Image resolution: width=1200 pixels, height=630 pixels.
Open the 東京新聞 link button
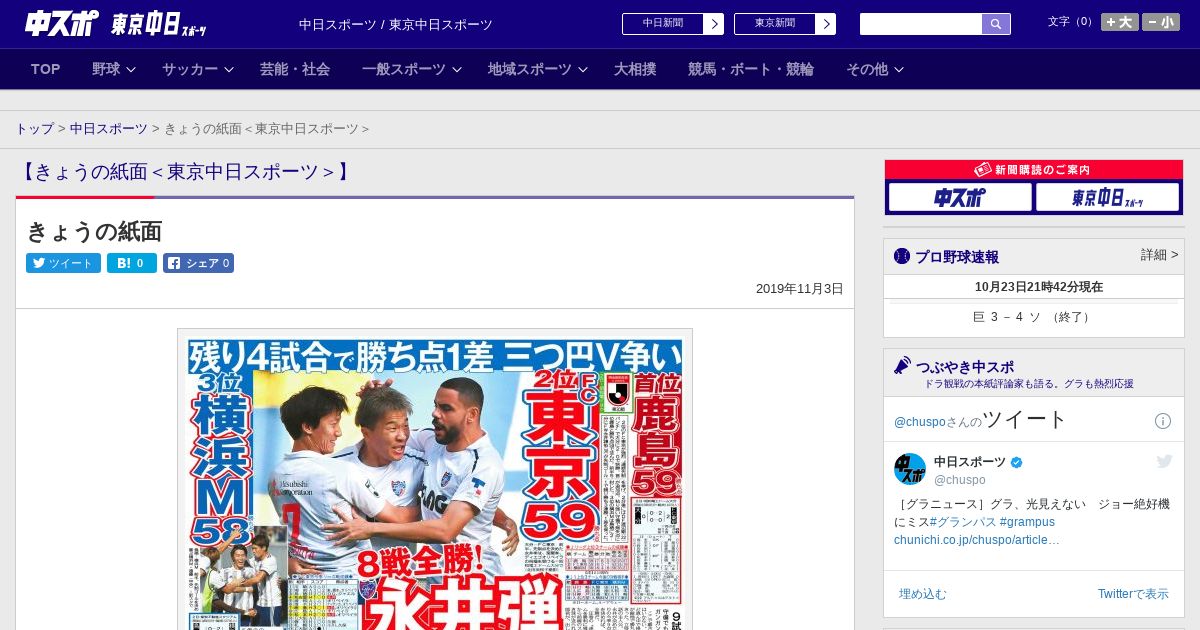tap(785, 24)
